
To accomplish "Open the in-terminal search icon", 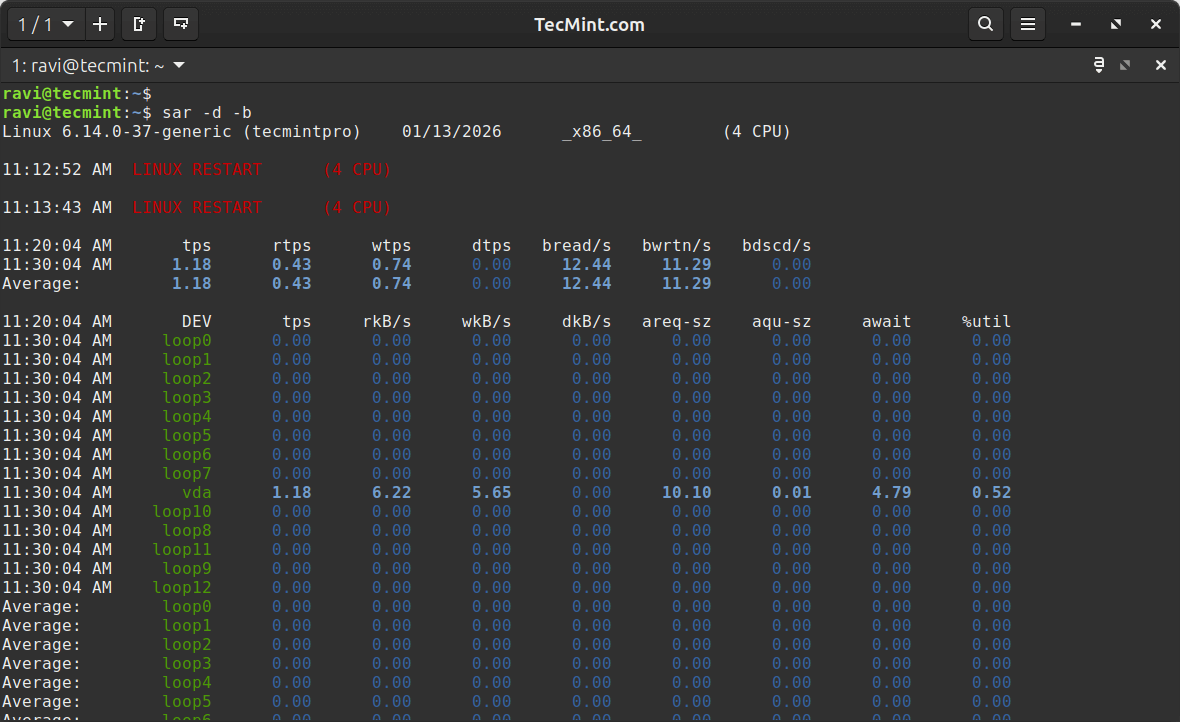I will click(985, 23).
